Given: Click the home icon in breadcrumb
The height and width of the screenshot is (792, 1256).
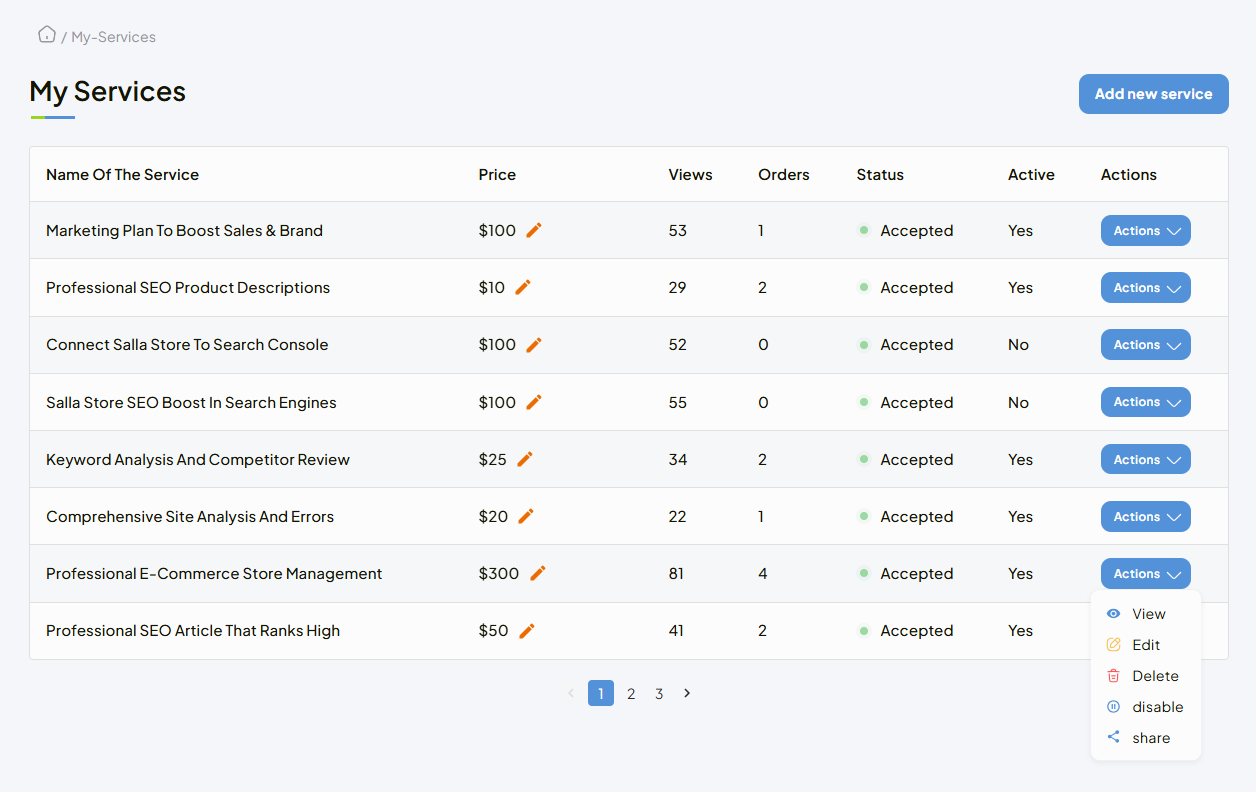Looking at the screenshot, I should (x=46, y=35).
